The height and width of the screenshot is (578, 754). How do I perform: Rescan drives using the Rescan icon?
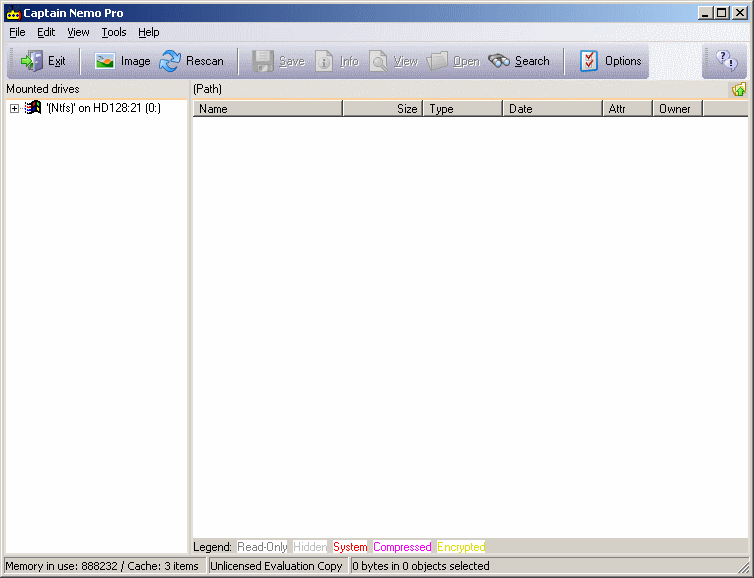coord(171,61)
